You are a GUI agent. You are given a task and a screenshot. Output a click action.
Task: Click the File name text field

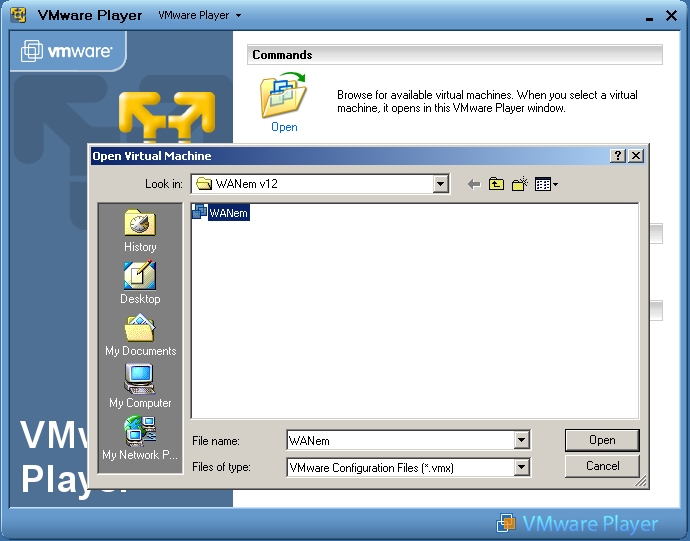[398, 440]
